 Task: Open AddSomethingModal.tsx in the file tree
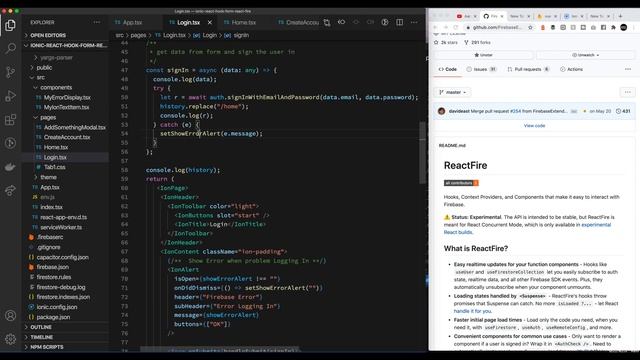[x=75, y=127]
